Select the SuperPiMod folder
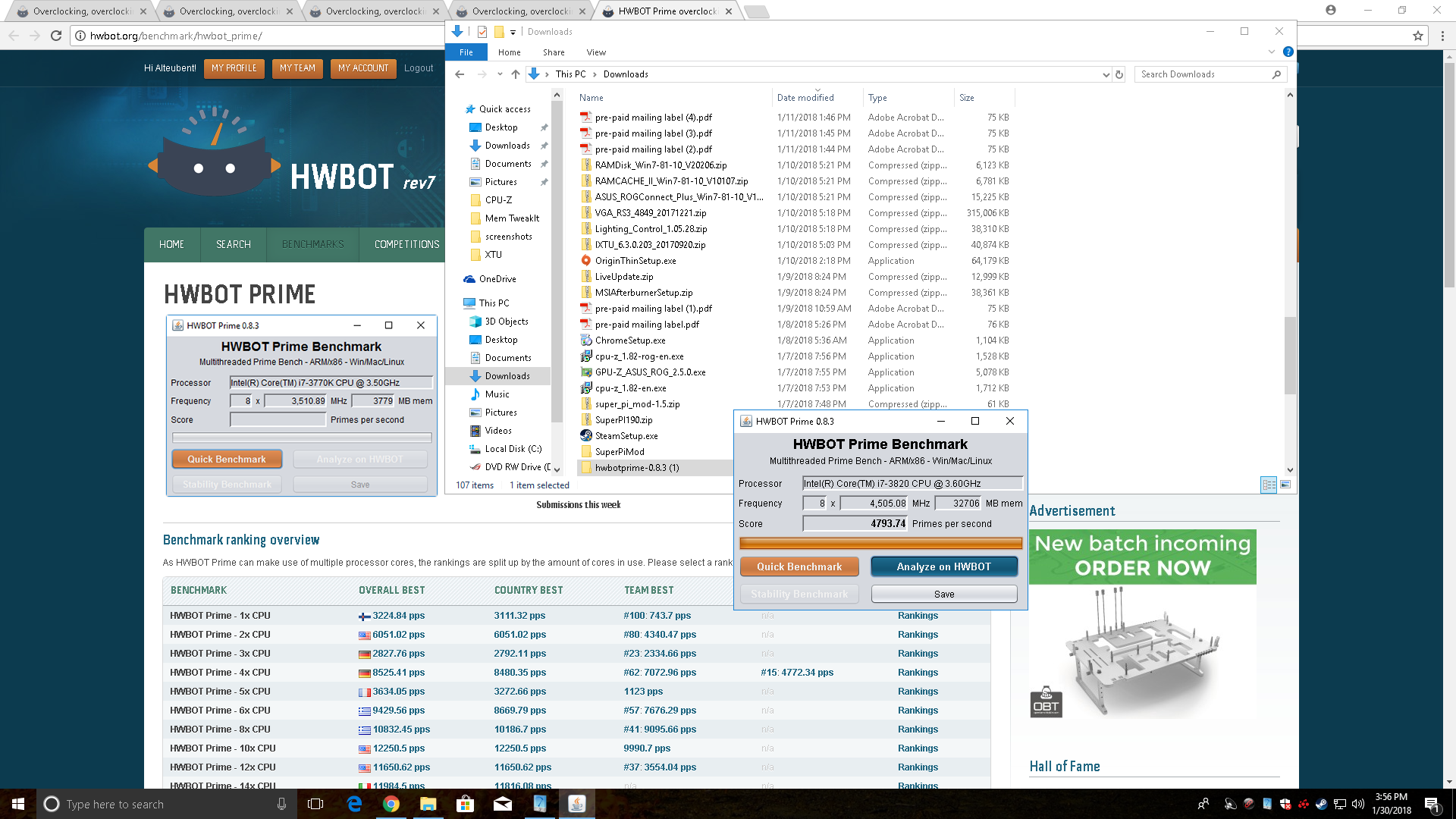The height and width of the screenshot is (819, 1456). [x=619, y=452]
